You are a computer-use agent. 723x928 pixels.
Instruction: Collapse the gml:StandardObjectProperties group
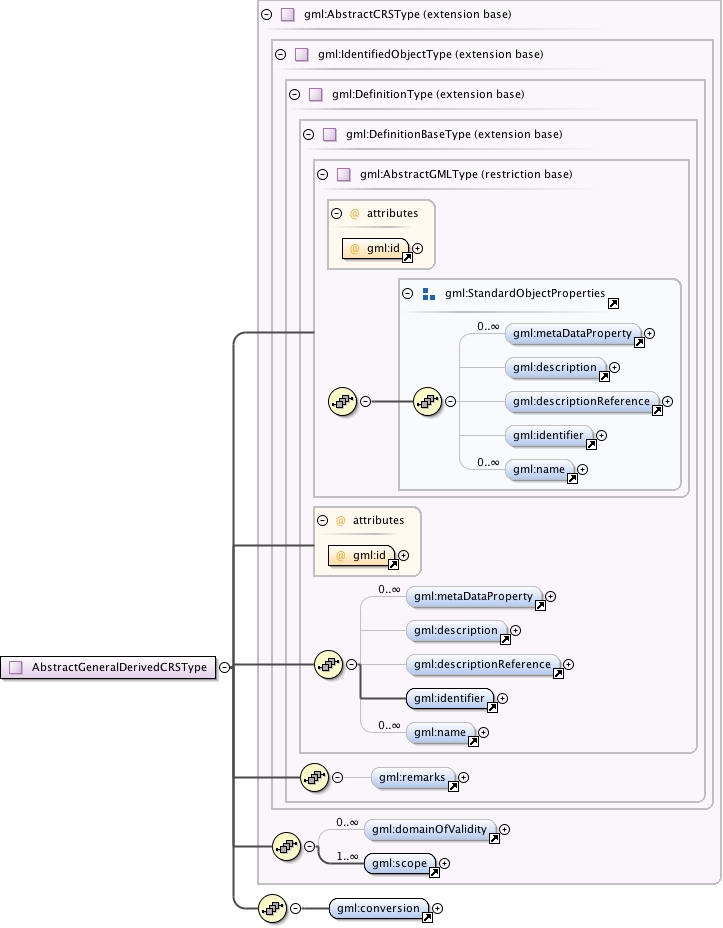click(x=408, y=293)
